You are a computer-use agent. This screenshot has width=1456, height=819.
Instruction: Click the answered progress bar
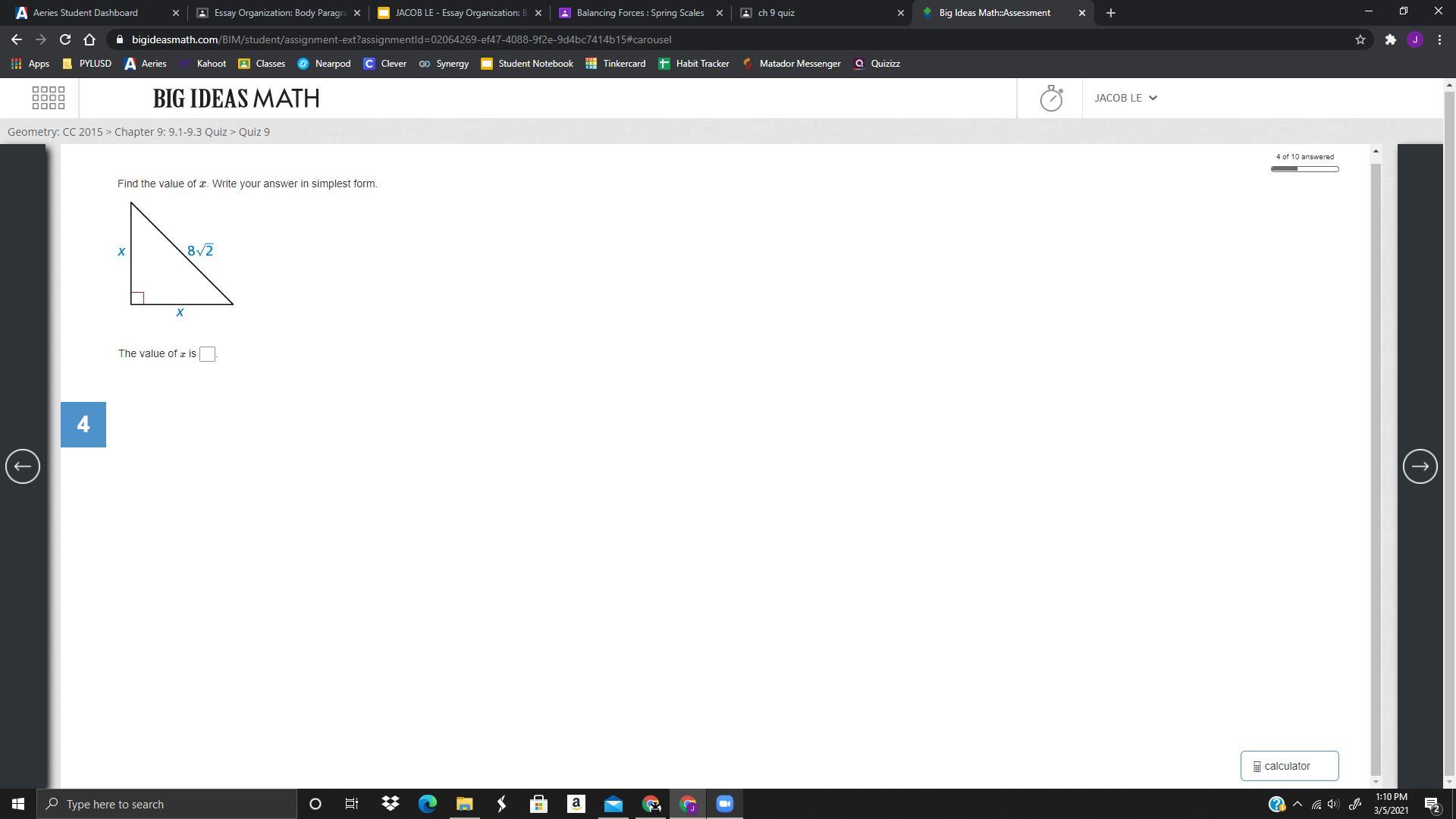coord(1304,169)
